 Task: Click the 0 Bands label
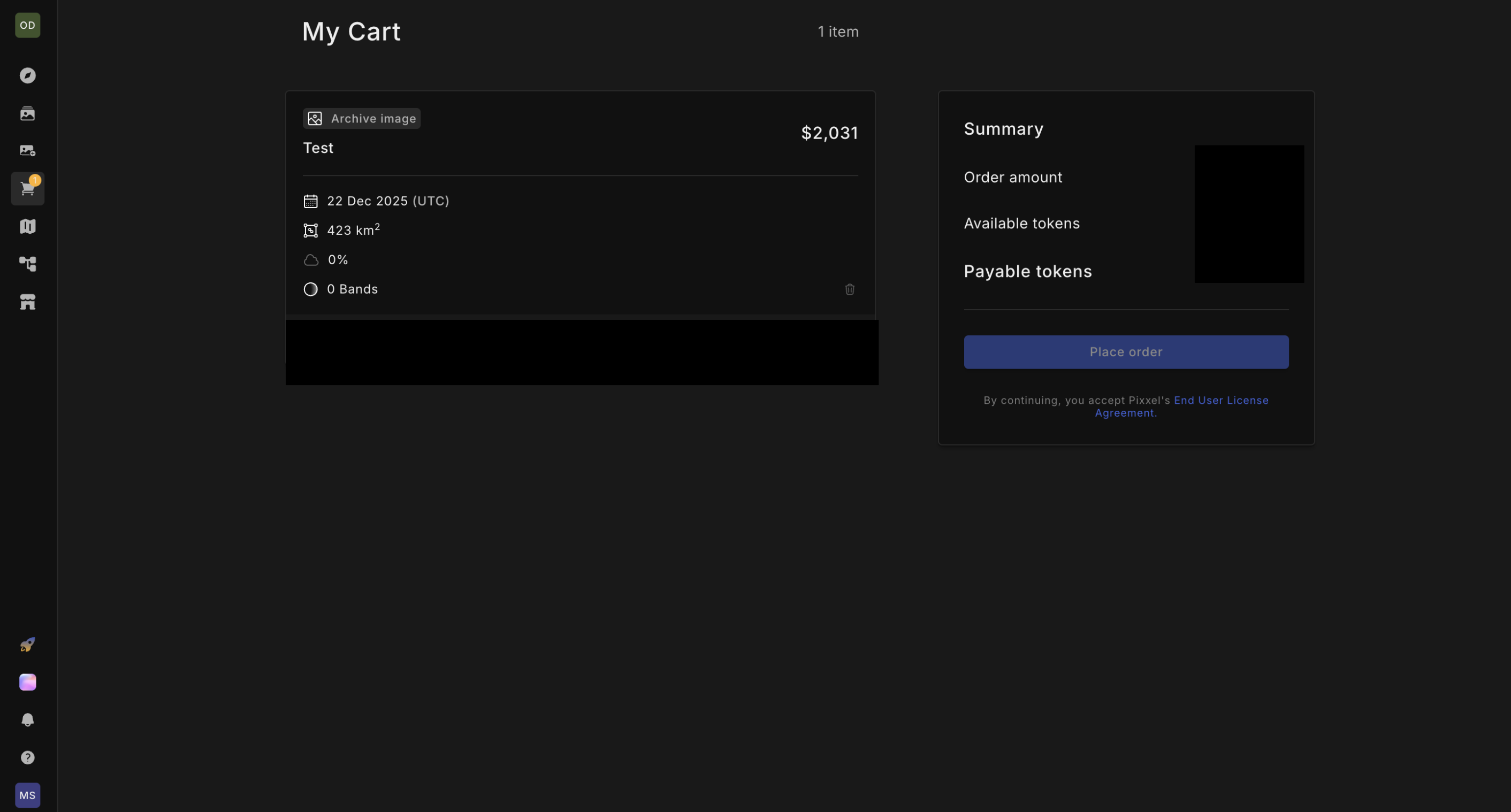[x=352, y=289]
